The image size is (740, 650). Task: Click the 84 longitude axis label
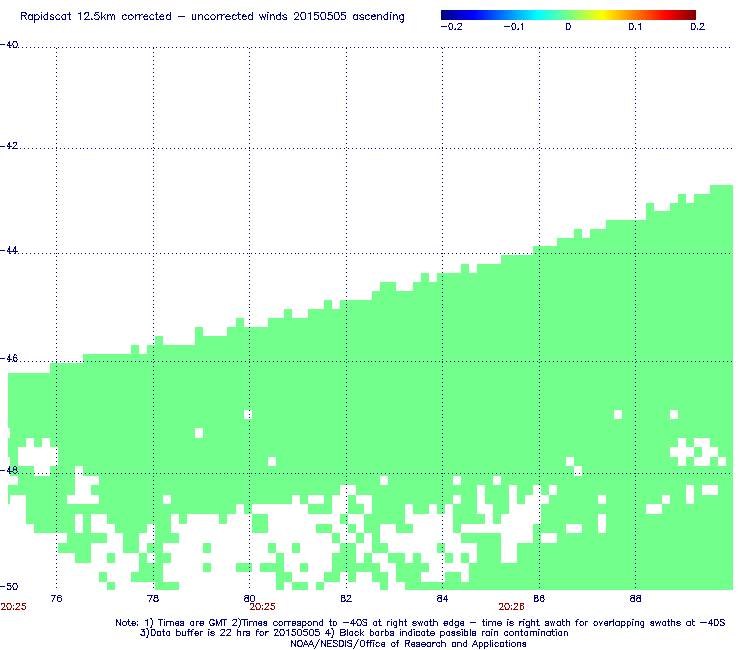442,599
